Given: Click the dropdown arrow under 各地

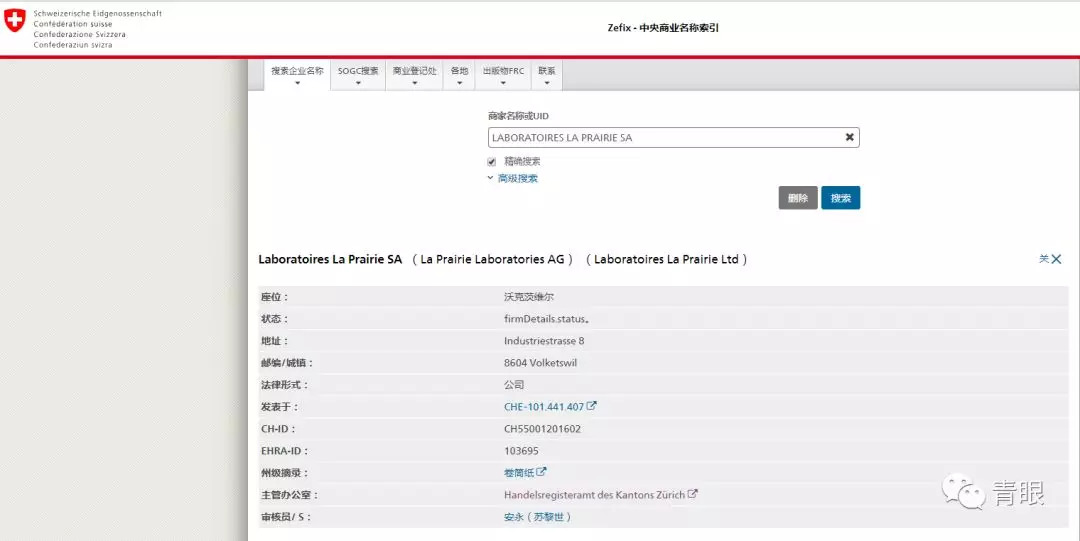Looking at the screenshot, I should 459,83.
